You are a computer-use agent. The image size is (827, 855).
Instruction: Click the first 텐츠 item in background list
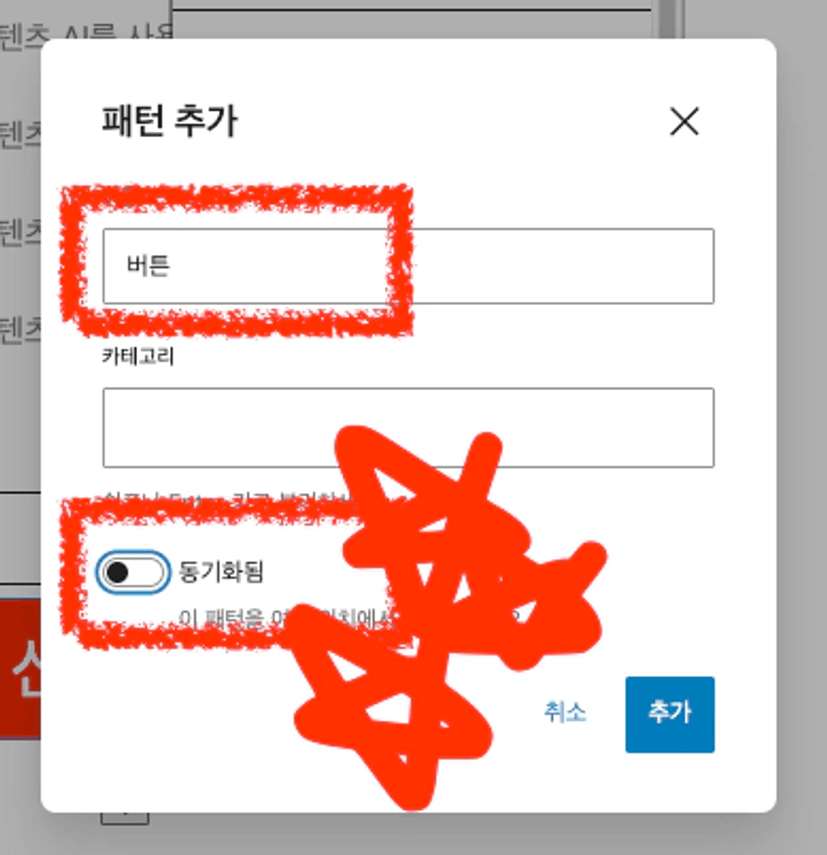[20, 37]
